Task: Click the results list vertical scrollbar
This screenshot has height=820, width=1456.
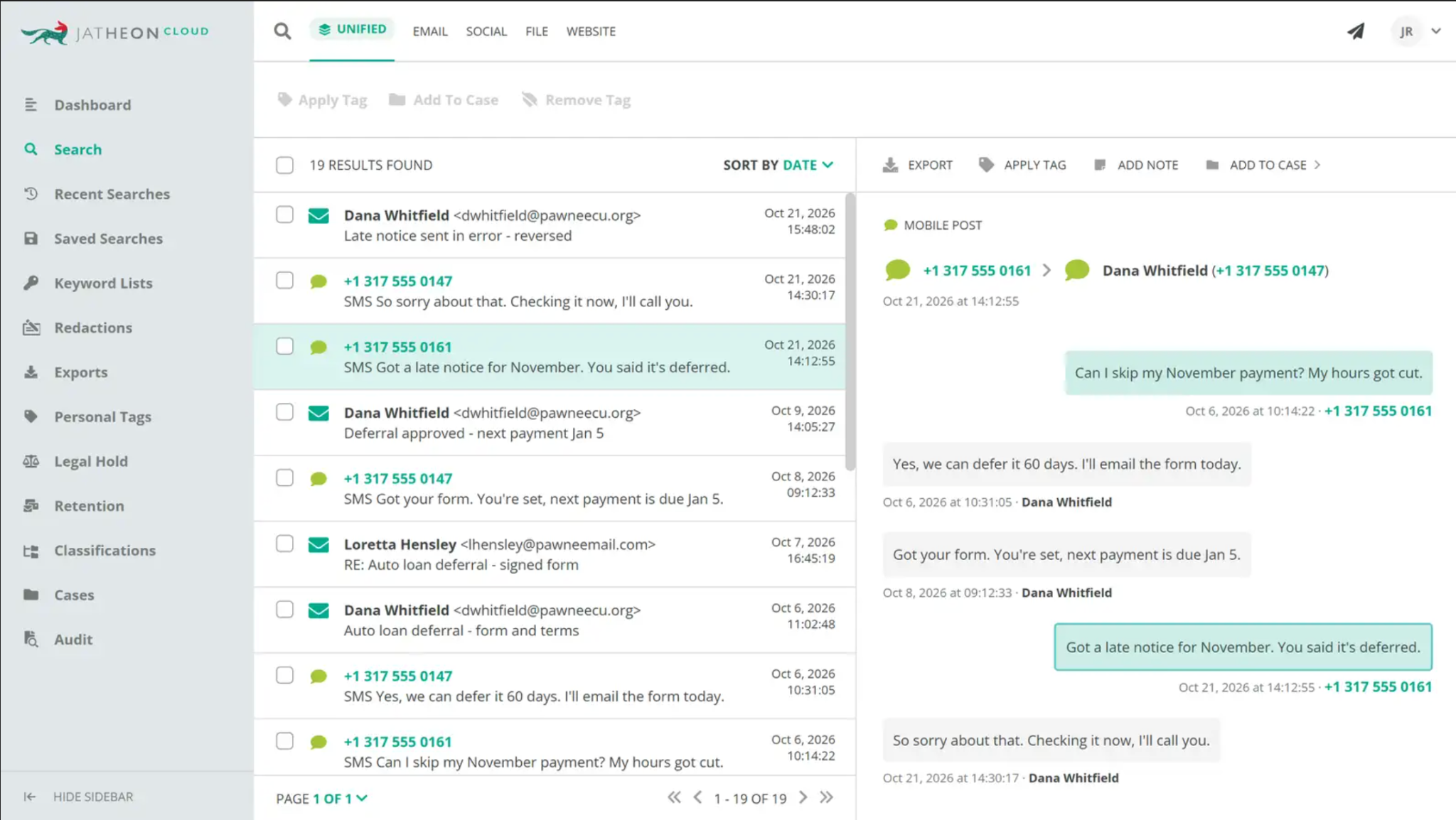Action: click(850, 332)
